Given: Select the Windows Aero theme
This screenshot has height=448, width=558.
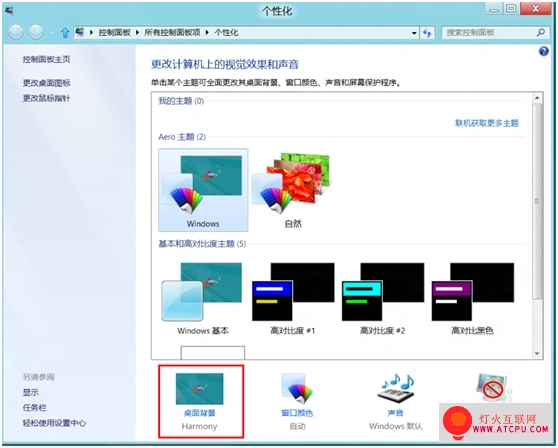Looking at the screenshot, I should click(x=203, y=190).
